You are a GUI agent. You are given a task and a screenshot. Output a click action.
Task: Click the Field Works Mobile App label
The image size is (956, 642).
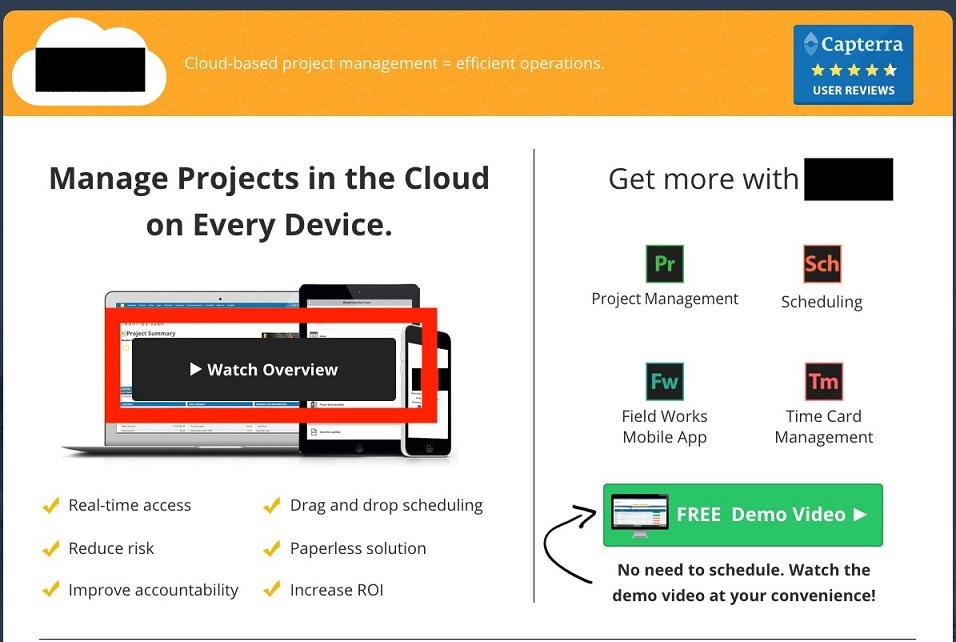(x=664, y=427)
